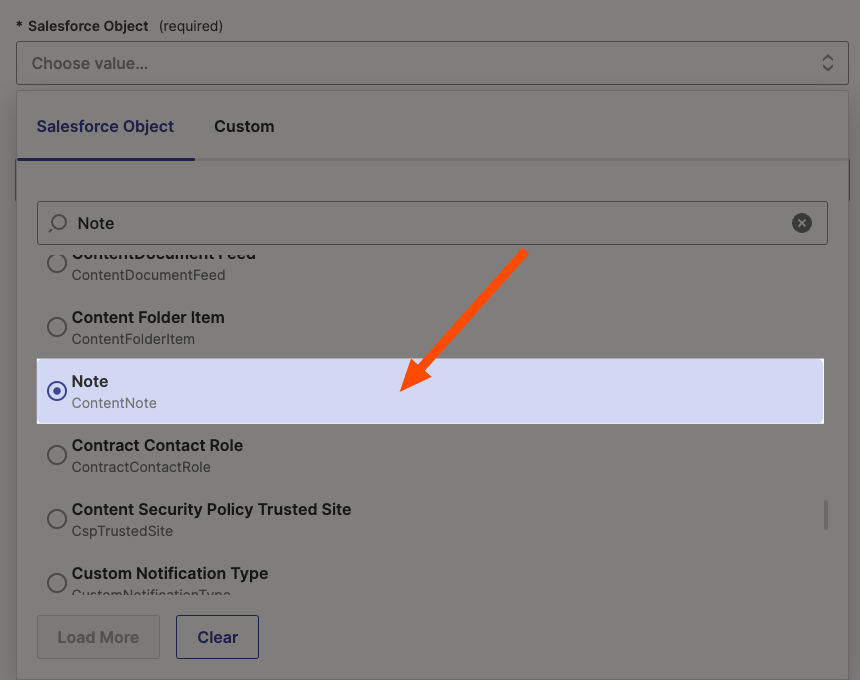Switch to the Custom tab
This screenshot has width=860, height=680.
click(244, 126)
